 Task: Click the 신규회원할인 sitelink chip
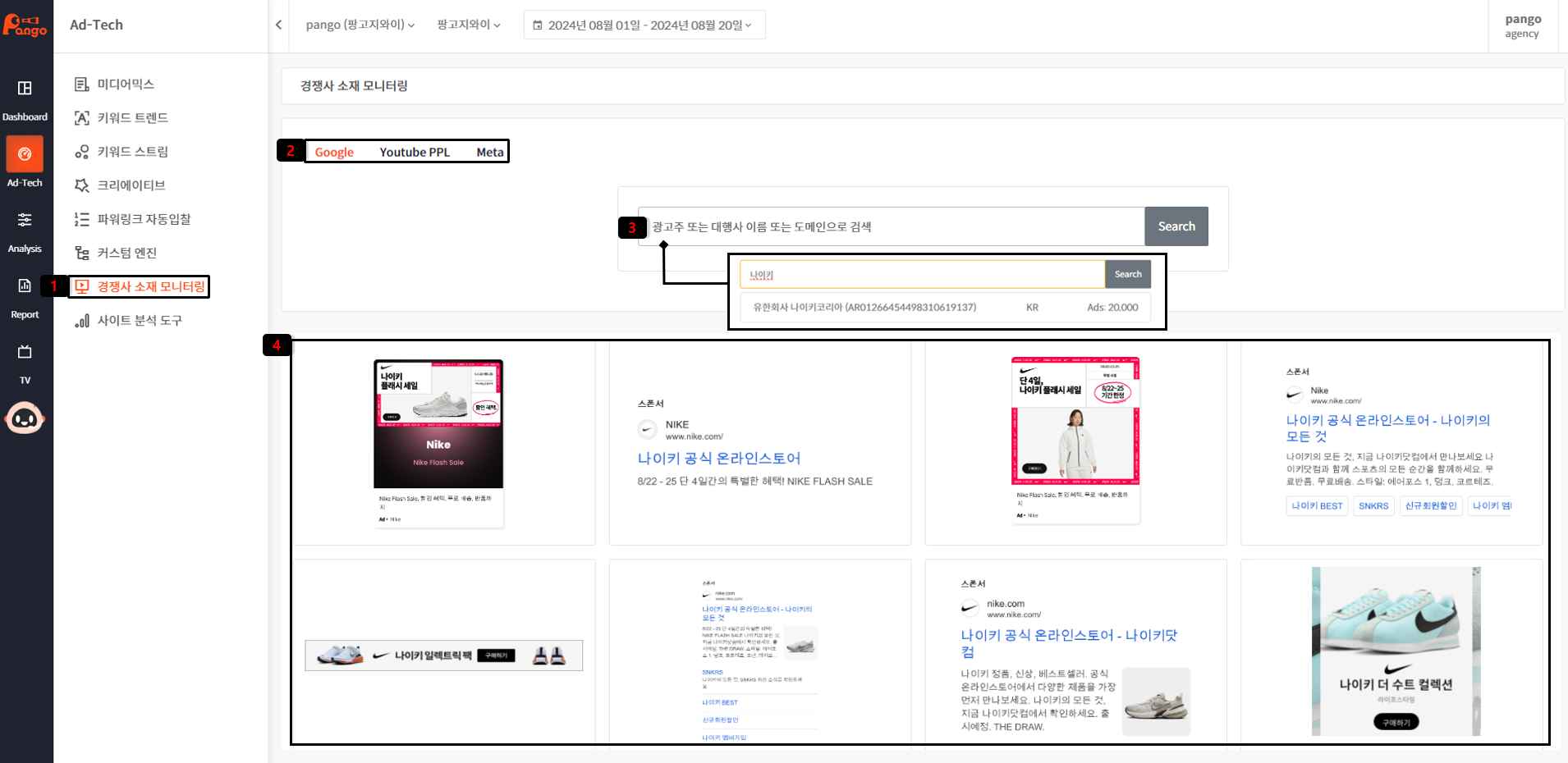(x=1431, y=506)
